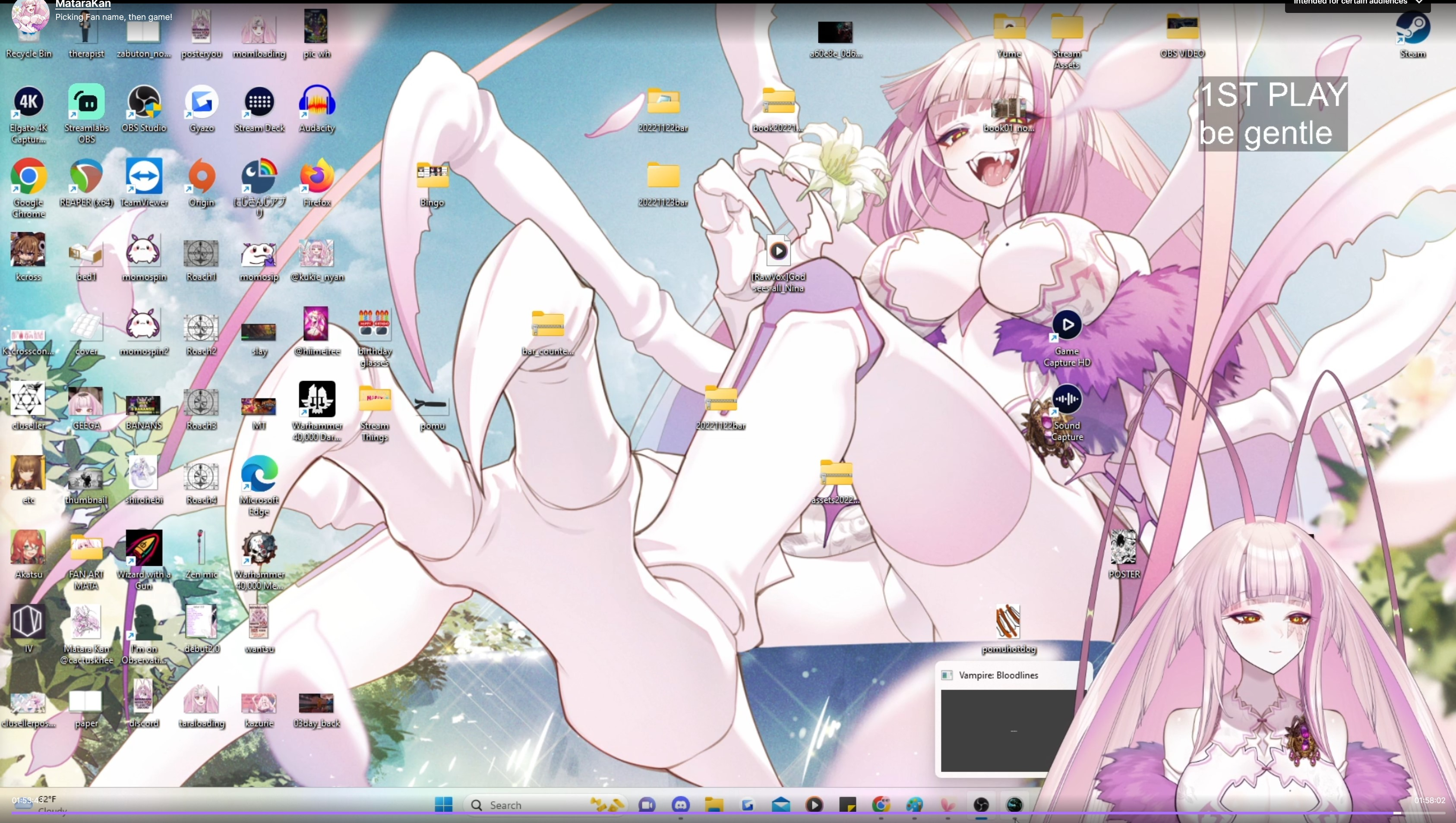This screenshot has height=823, width=1456.
Task: Open the Zen mic file
Action: tap(201, 554)
